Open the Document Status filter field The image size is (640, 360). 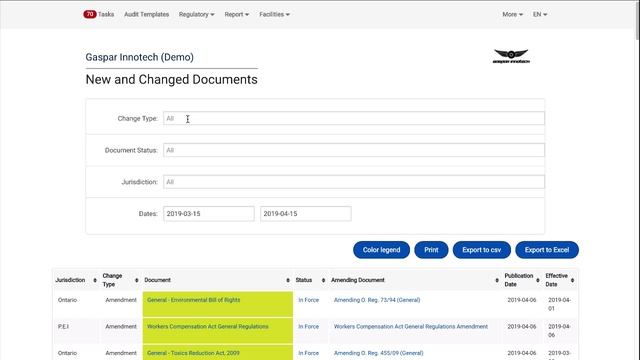pos(353,150)
